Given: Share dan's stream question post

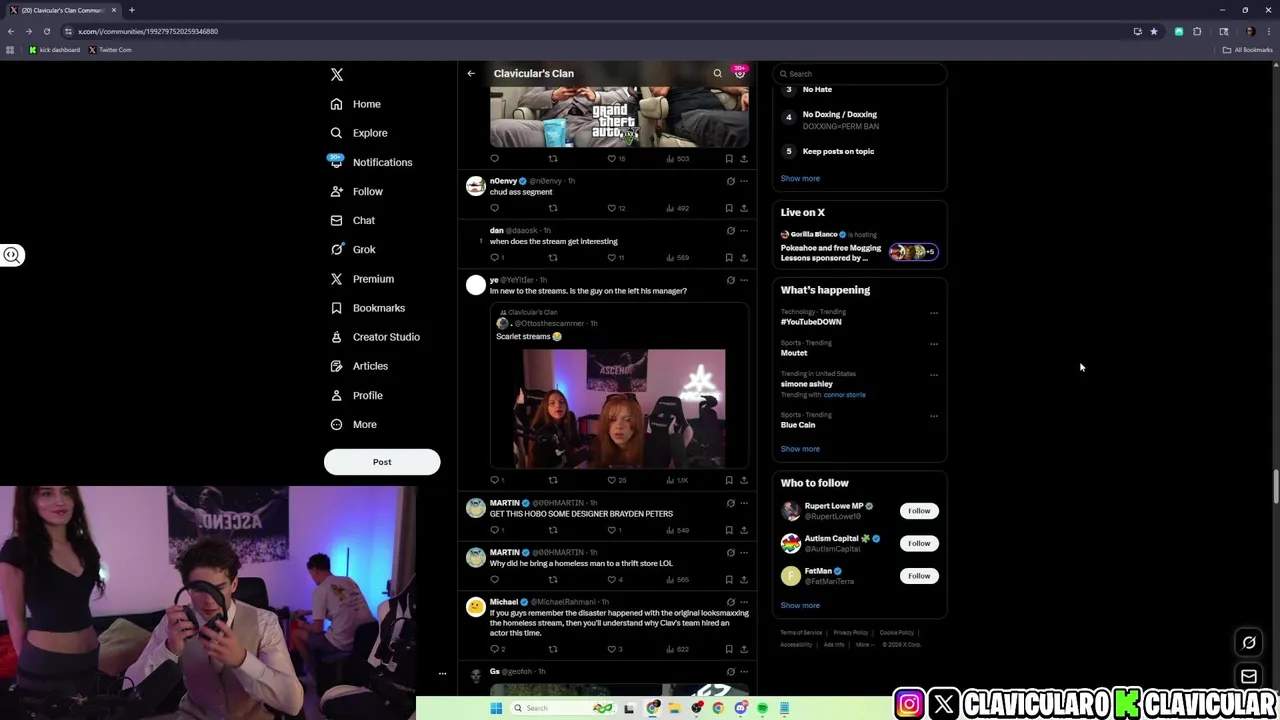Looking at the screenshot, I should [744, 258].
